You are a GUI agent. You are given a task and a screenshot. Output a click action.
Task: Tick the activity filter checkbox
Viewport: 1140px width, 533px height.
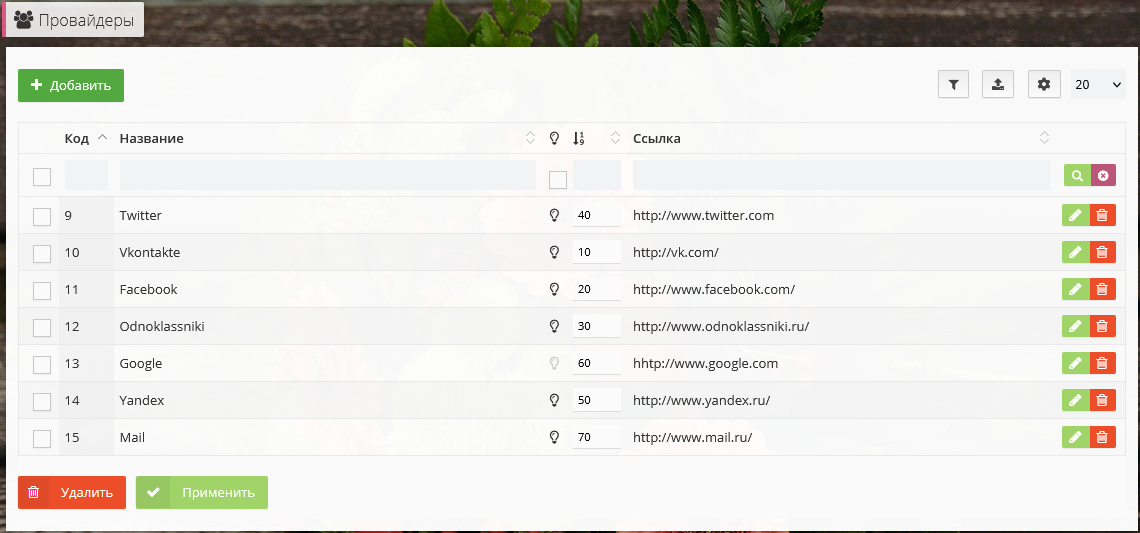pyautogui.click(x=558, y=180)
